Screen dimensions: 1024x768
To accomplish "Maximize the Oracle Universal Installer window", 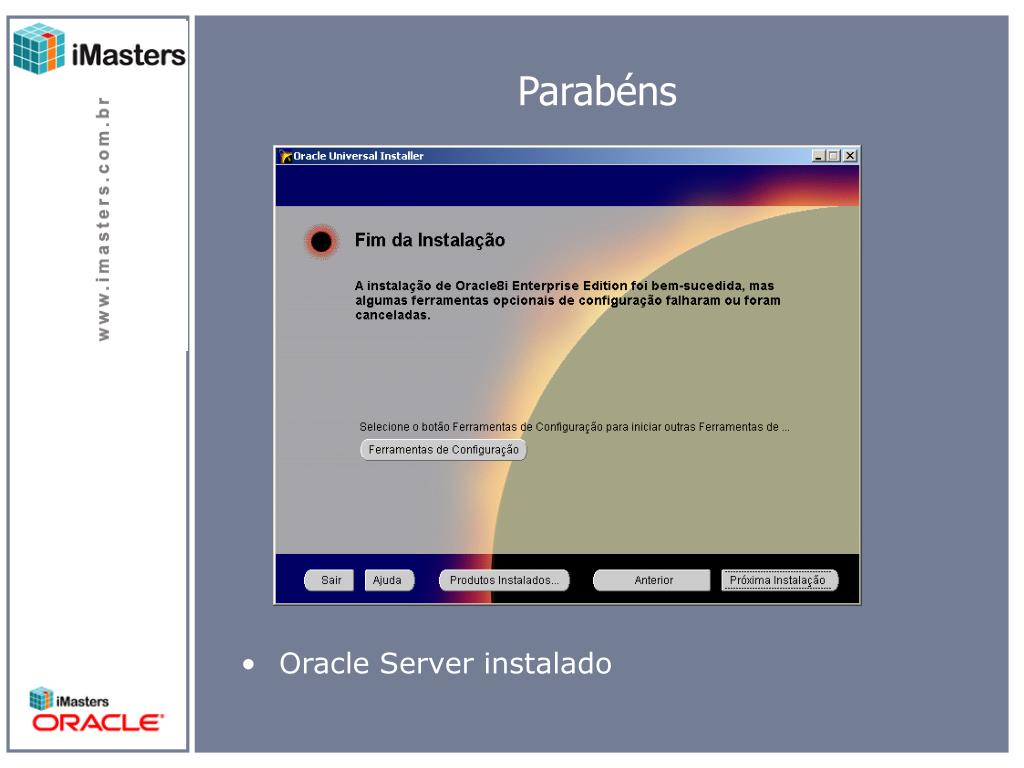I will 833,155.
